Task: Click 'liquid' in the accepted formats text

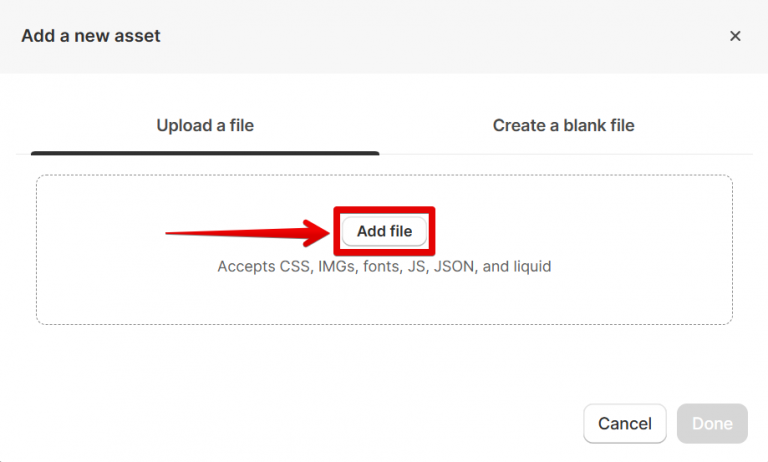Action: [533, 267]
